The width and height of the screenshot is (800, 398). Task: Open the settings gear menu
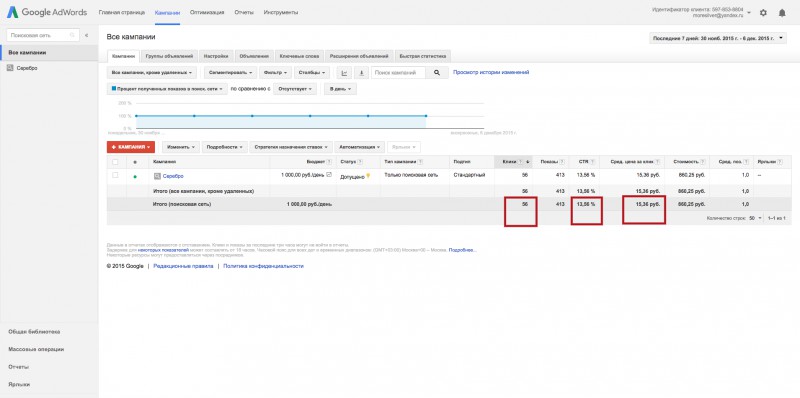[x=763, y=13]
